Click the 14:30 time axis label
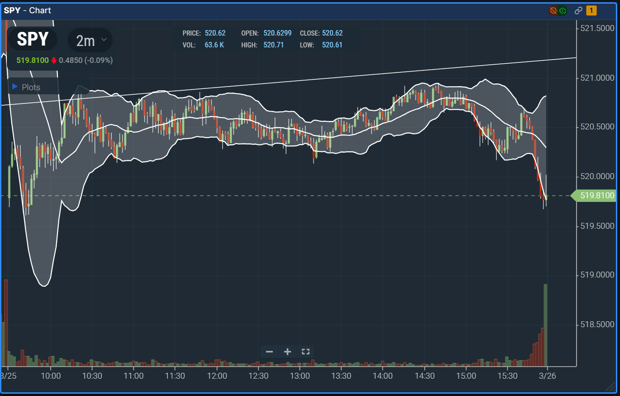 tap(425, 376)
